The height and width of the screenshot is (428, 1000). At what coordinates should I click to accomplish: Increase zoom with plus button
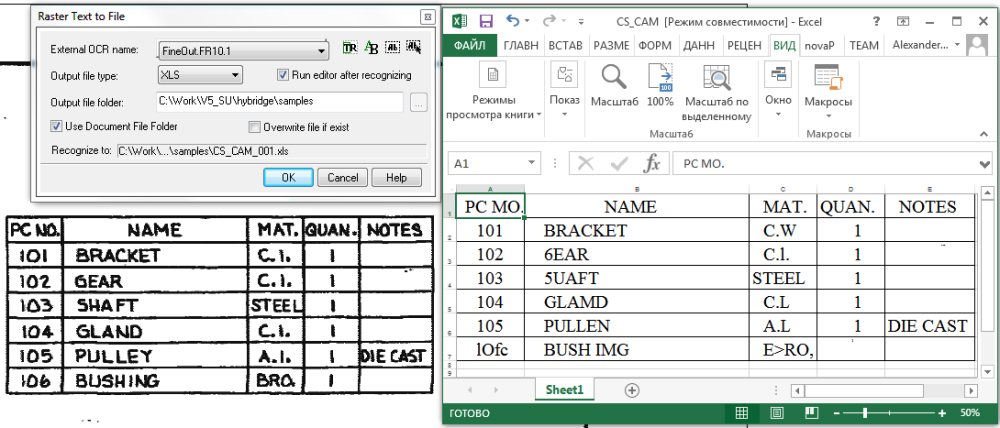(941, 413)
